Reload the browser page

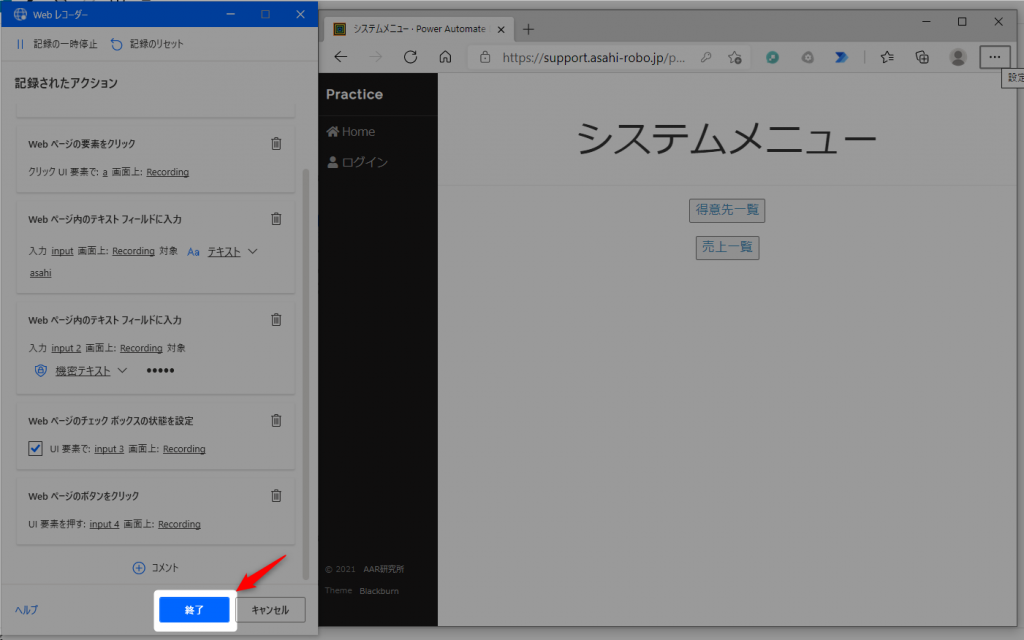410,57
